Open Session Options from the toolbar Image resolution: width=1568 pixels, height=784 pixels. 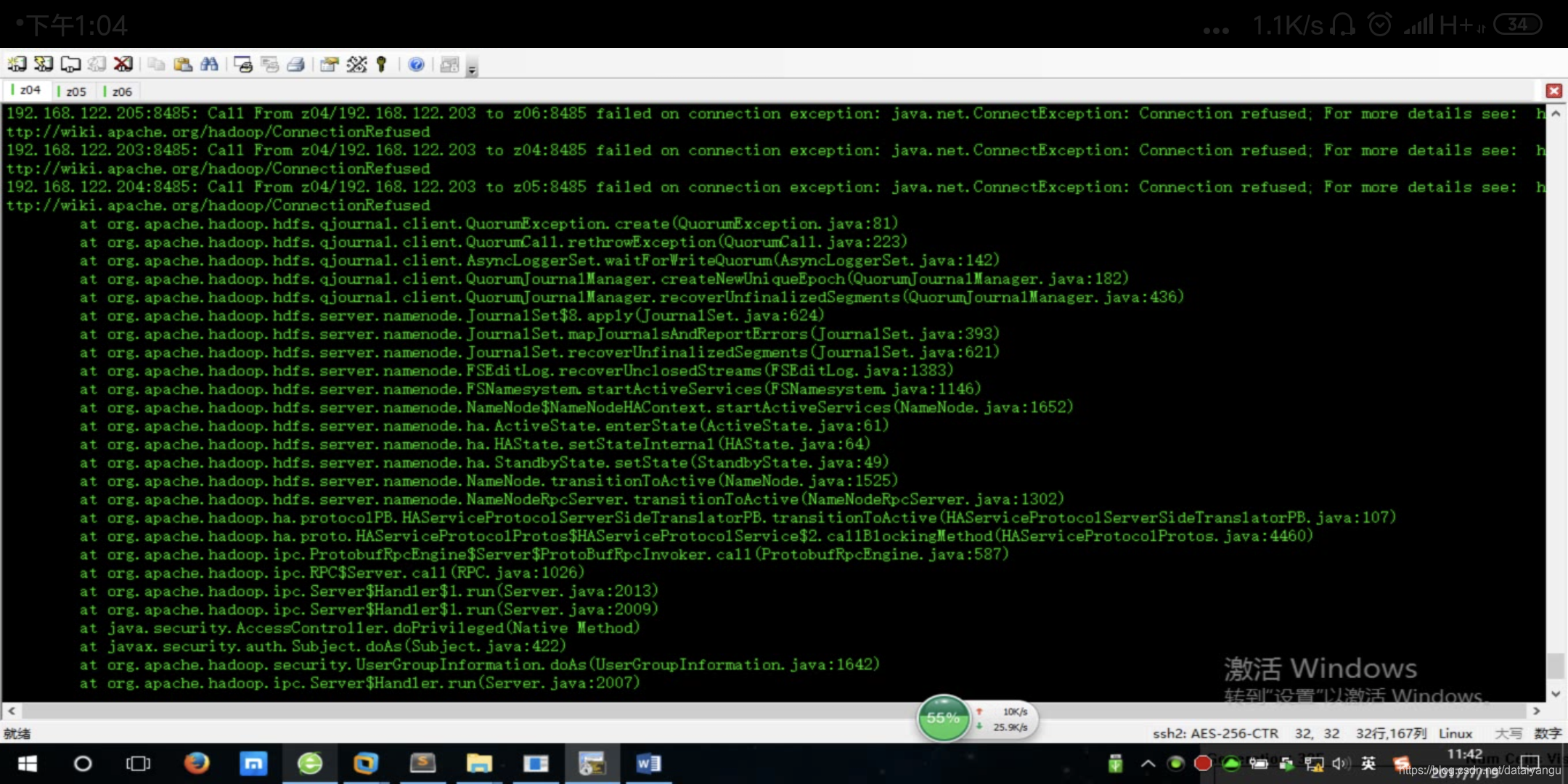click(329, 65)
